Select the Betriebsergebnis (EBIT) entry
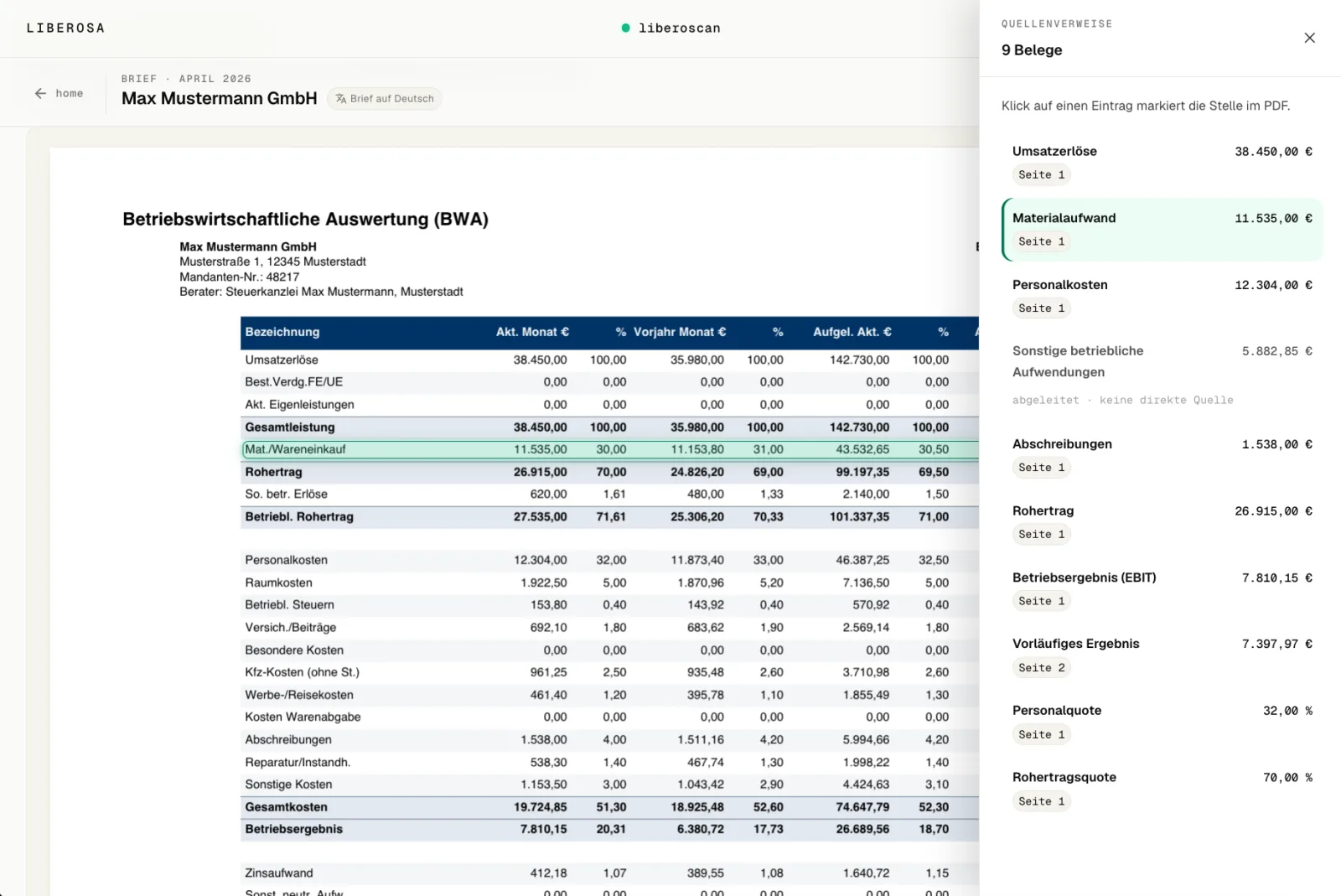 (x=1162, y=589)
